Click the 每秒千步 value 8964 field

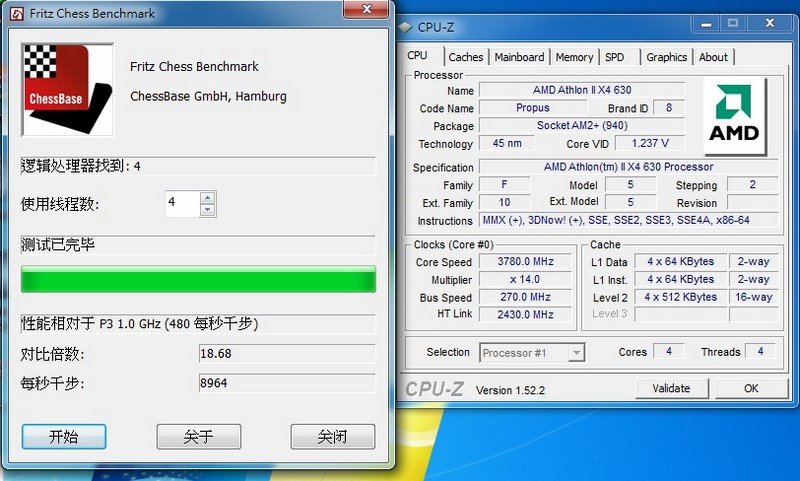point(287,383)
